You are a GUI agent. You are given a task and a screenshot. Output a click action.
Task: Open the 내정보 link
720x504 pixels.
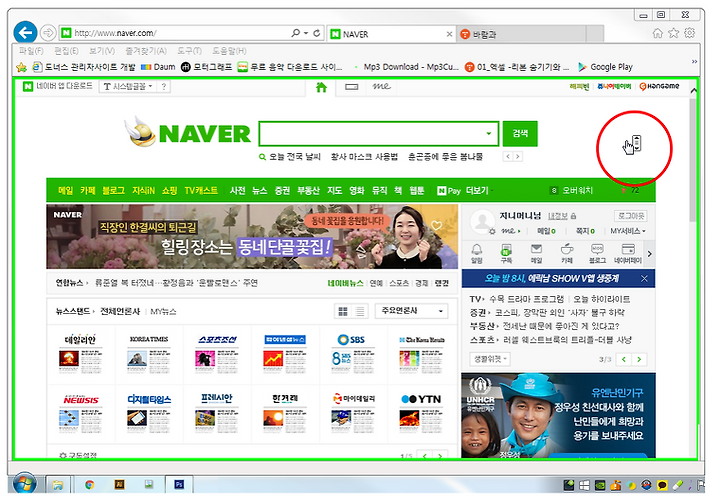pos(558,216)
